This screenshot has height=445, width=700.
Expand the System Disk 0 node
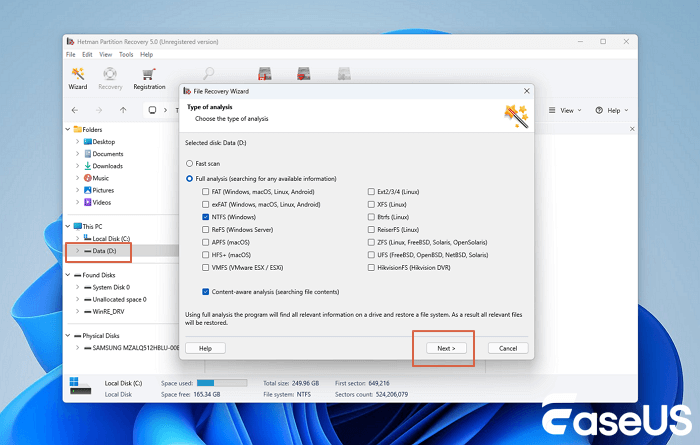click(78, 287)
